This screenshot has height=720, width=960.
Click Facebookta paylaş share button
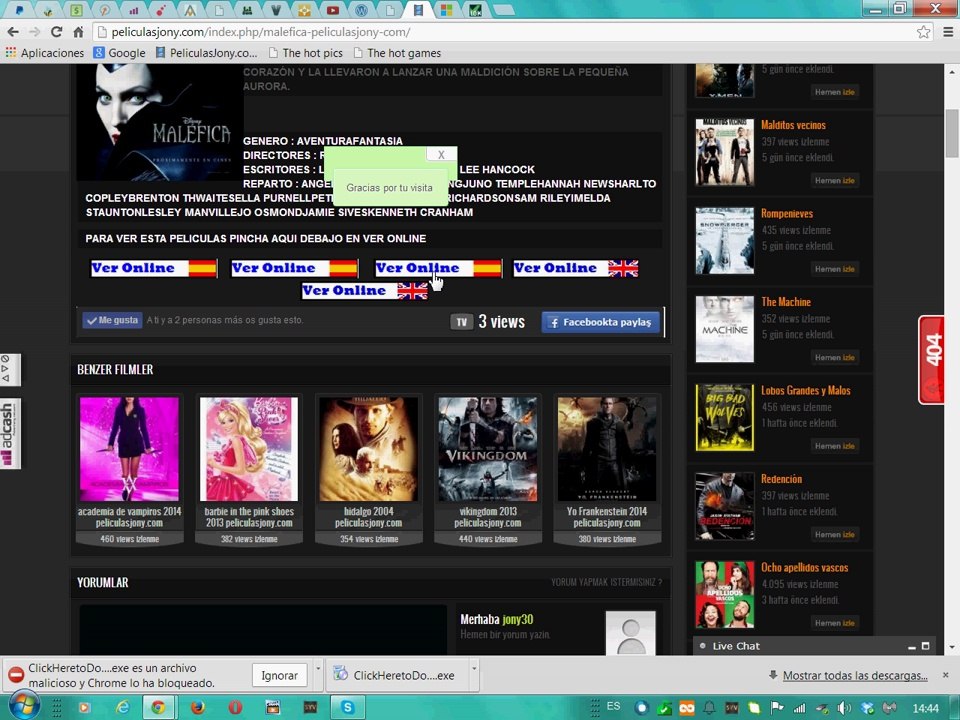[x=601, y=322]
